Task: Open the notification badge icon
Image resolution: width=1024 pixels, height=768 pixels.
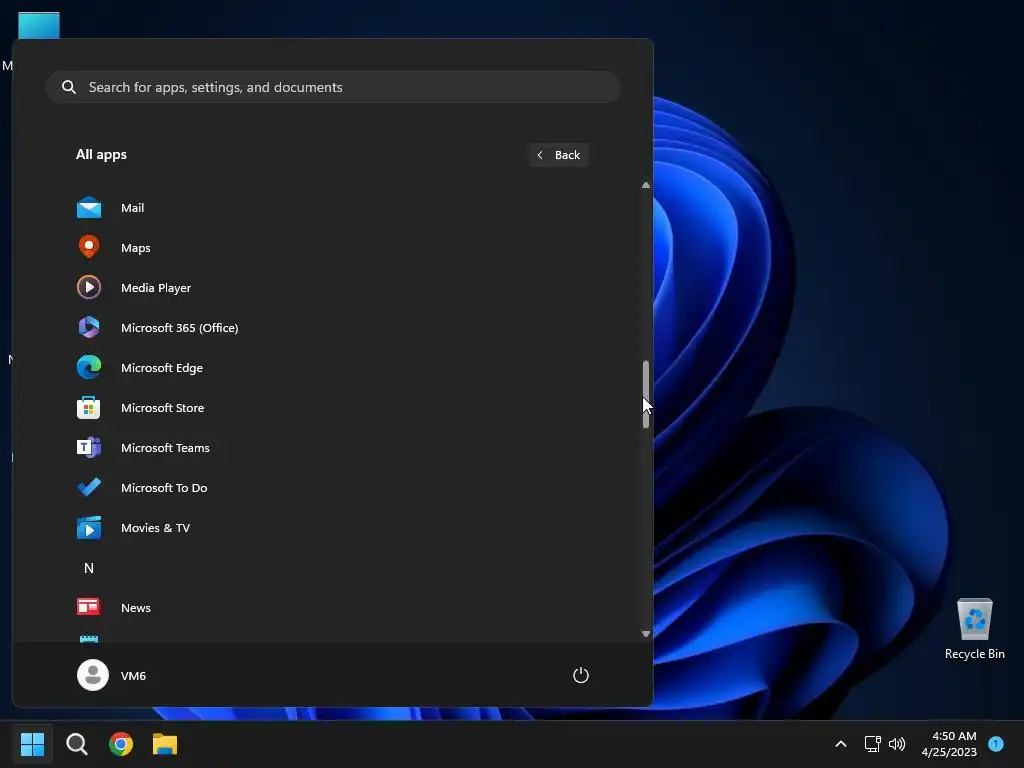Action: tap(996, 744)
